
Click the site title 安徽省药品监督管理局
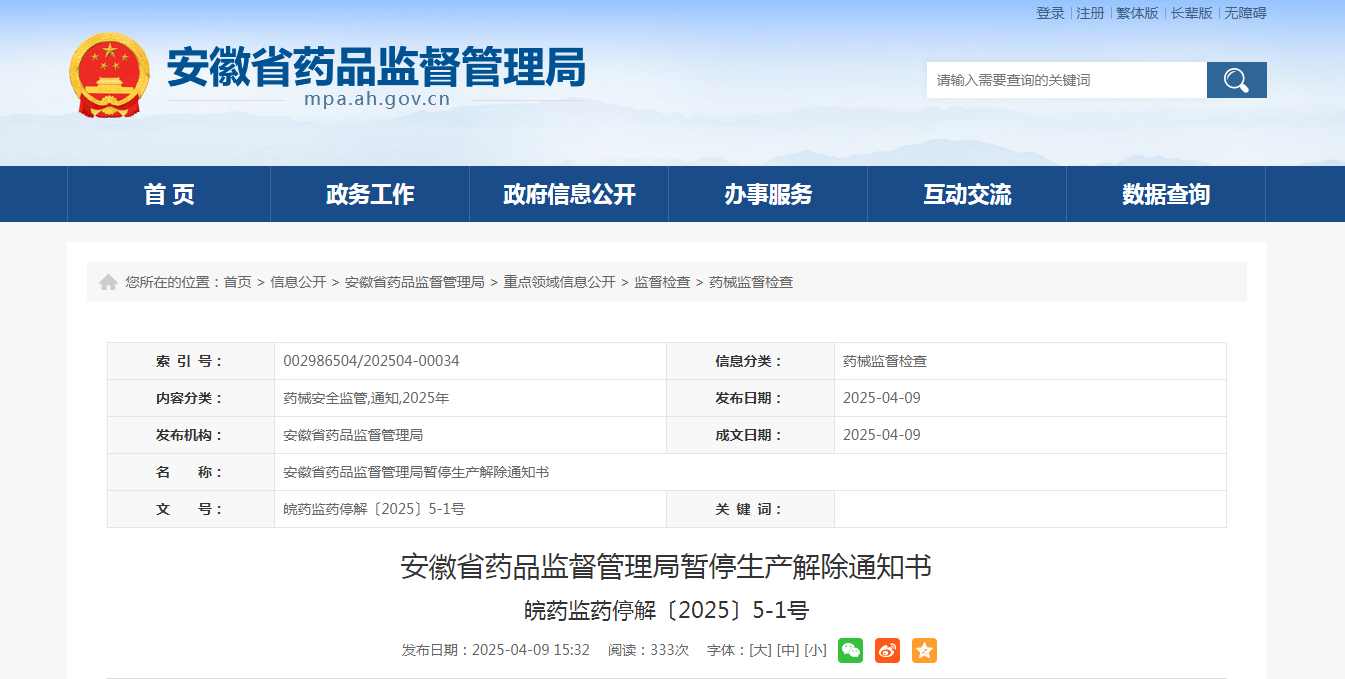376,66
